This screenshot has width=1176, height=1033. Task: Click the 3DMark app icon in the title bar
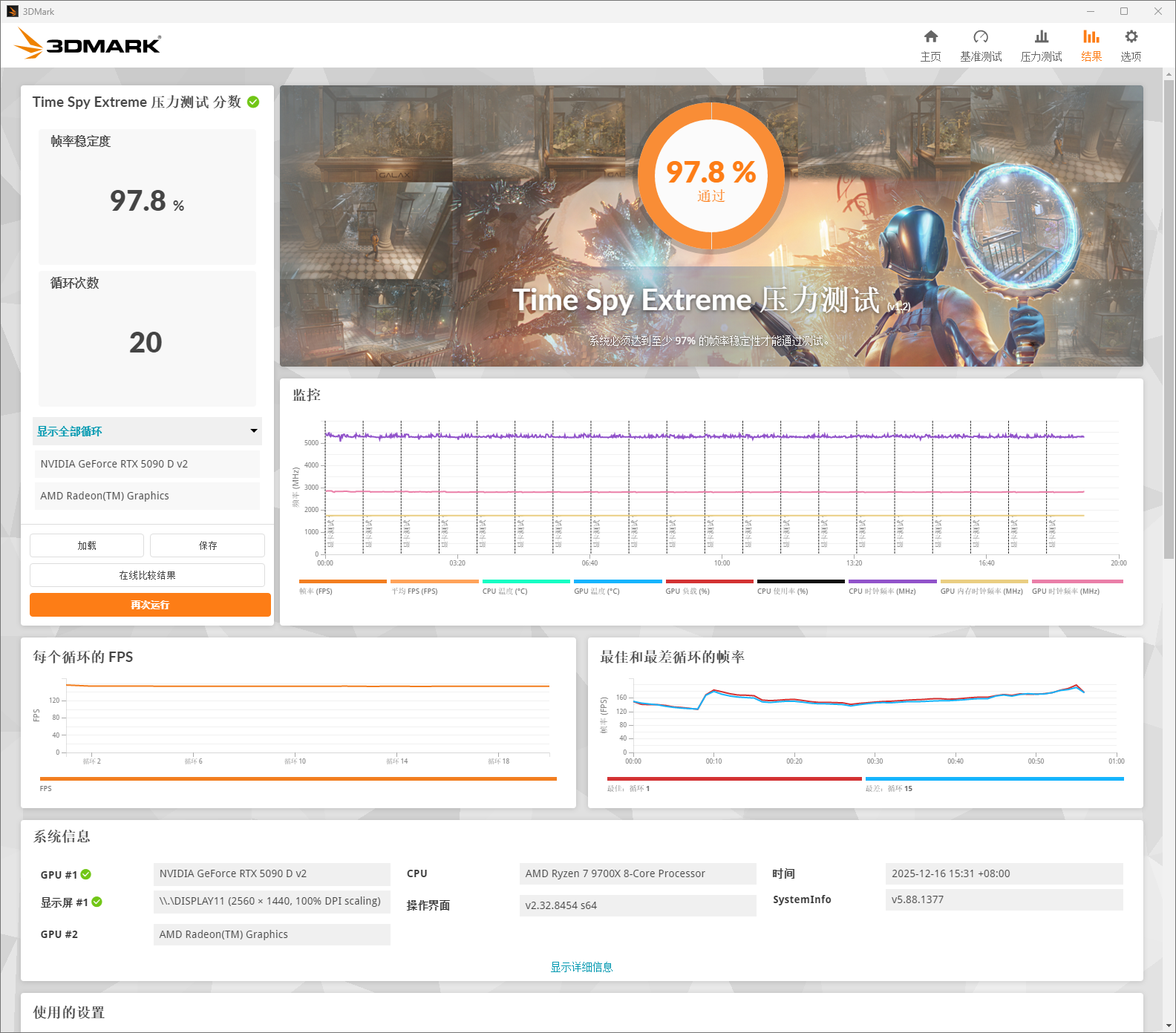[12, 11]
